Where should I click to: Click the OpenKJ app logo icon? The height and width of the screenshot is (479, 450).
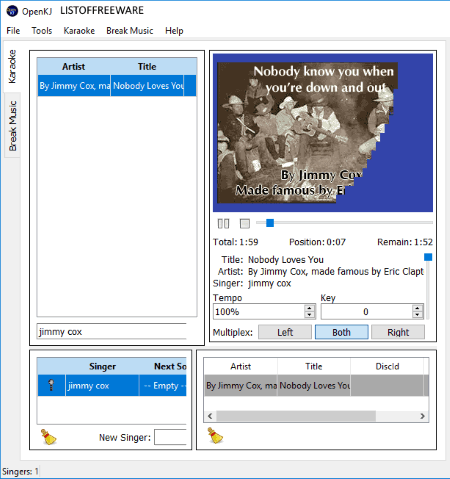12,11
